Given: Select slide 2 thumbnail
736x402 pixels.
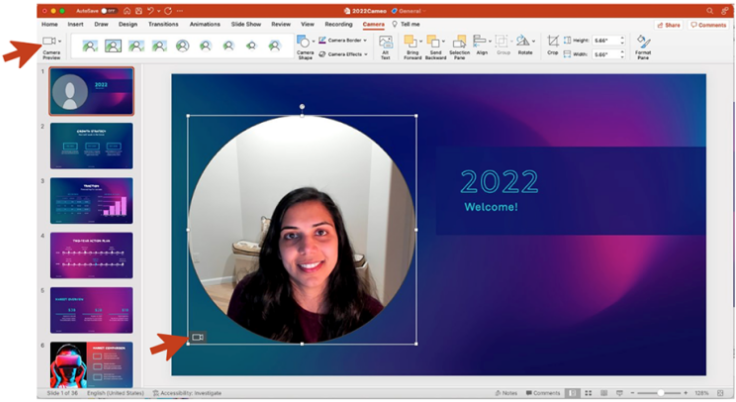Looking at the screenshot, I should 92,146.
